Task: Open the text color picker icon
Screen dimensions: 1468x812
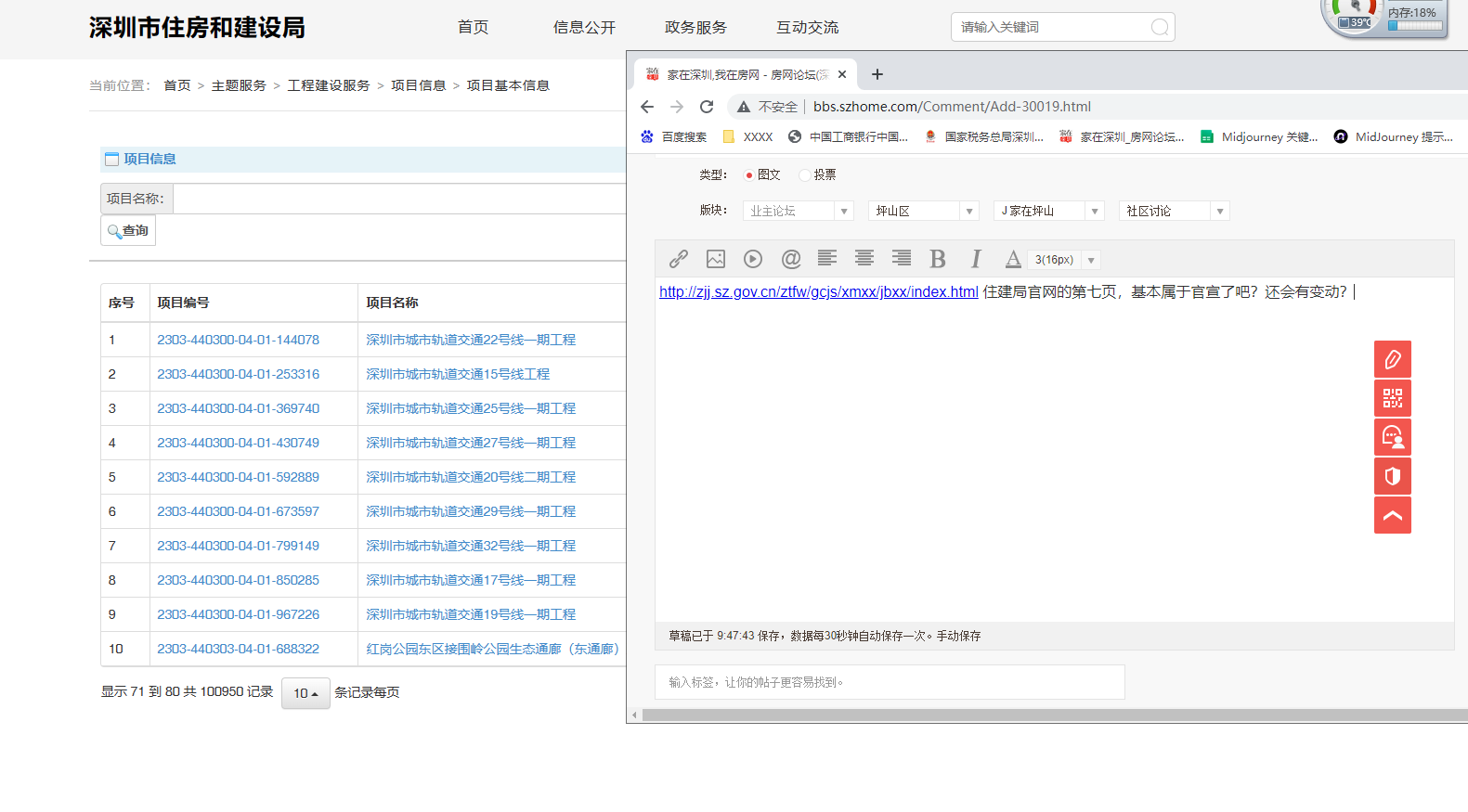Action: point(1013,259)
